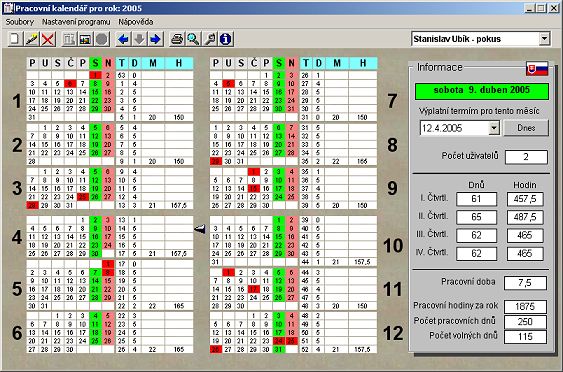563x372 pixels.
Task: Click the colorful picture toolbar icon
Action: pyautogui.click(x=85, y=39)
